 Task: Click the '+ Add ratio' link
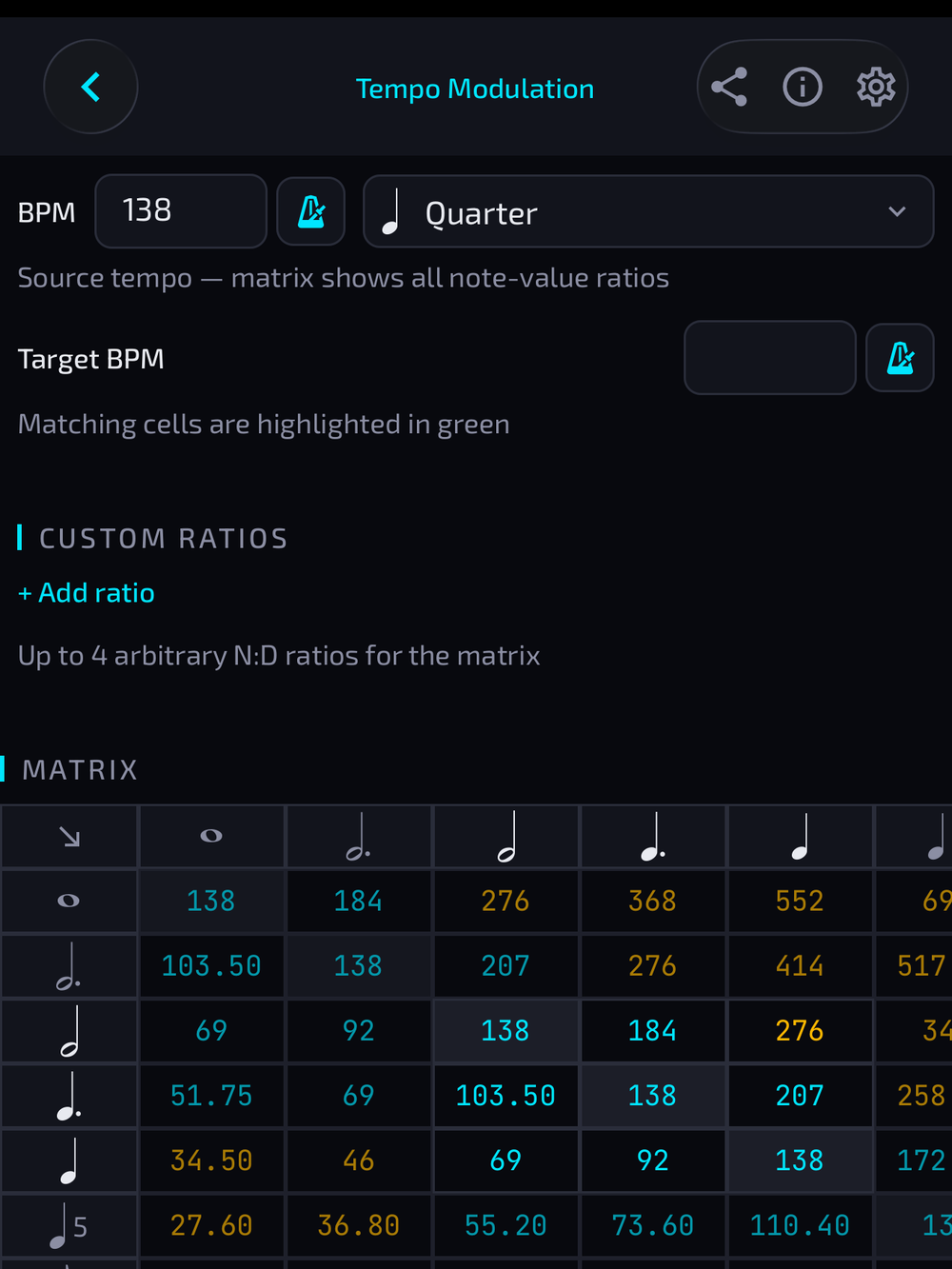point(86,592)
